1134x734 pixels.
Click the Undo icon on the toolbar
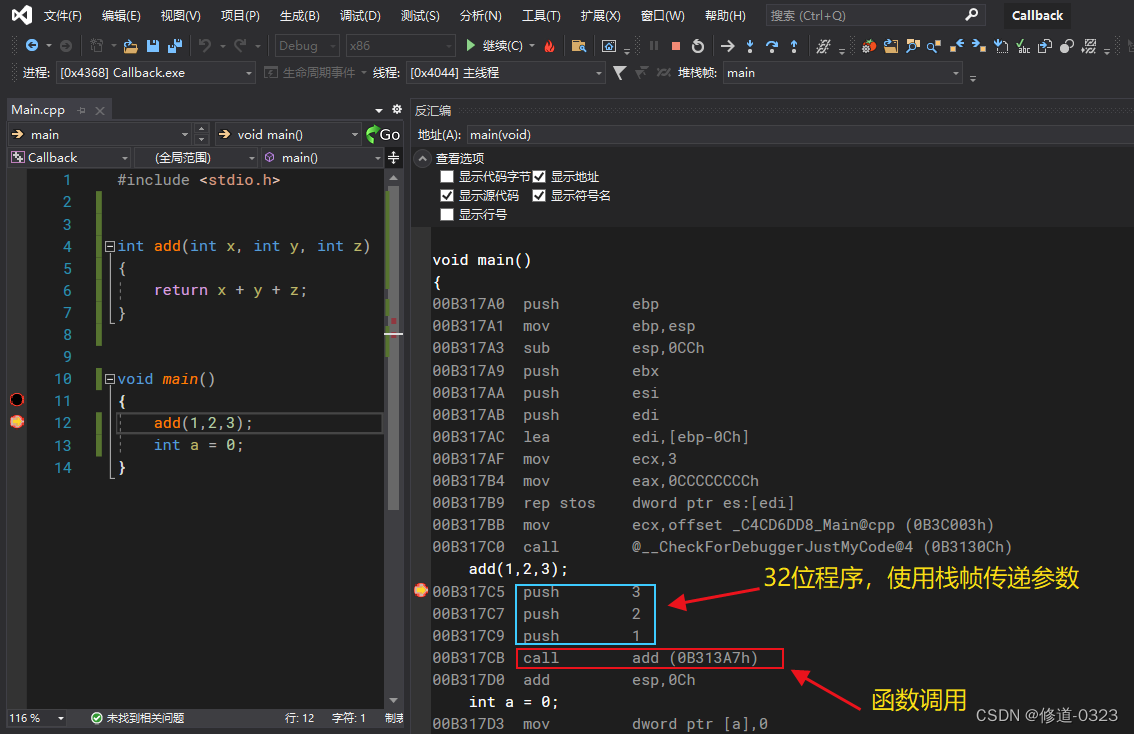coord(207,46)
